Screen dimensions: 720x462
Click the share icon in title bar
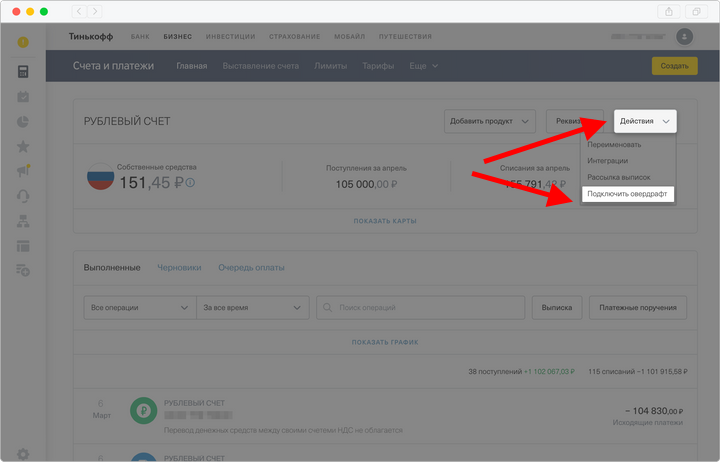tap(669, 11)
